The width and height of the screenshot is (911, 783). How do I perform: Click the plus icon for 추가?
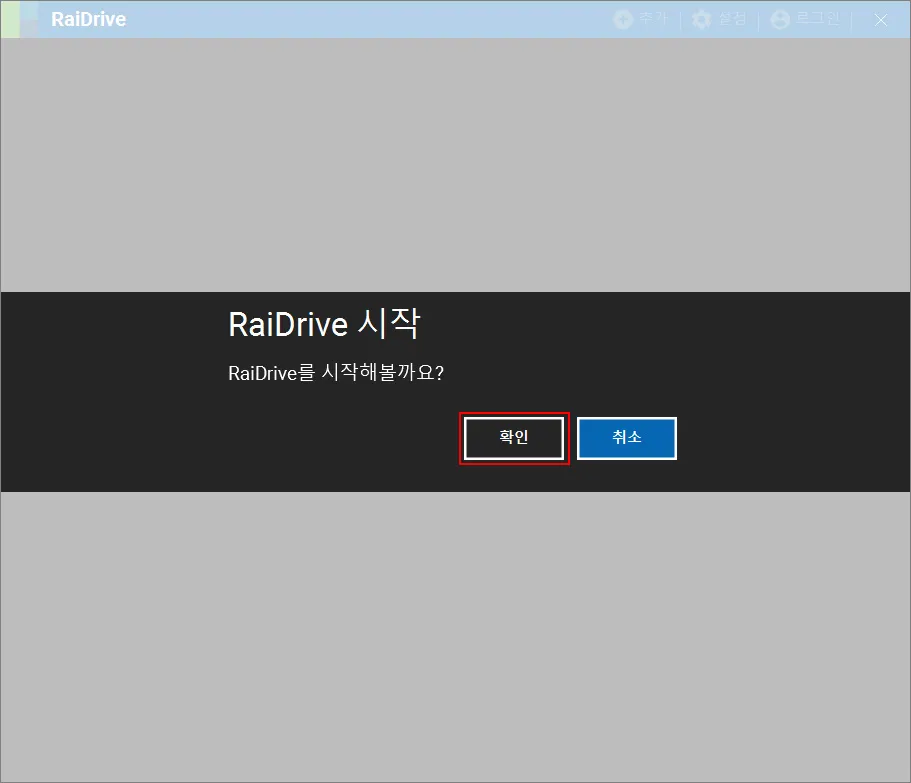[623, 20]
